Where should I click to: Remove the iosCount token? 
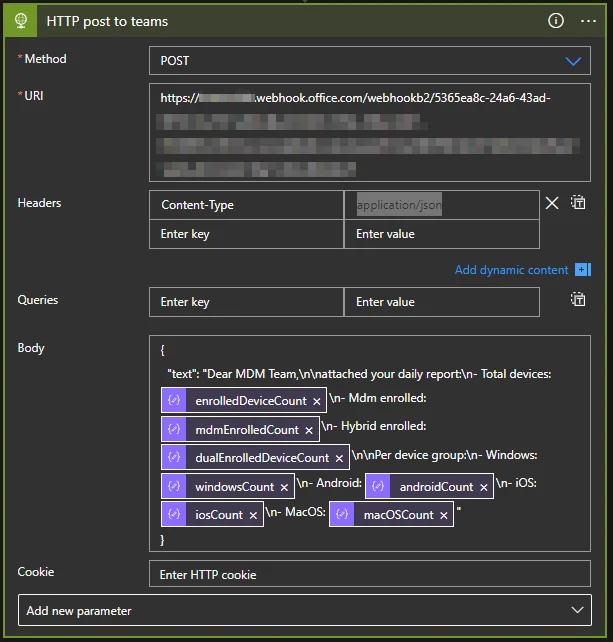[253, 515]
